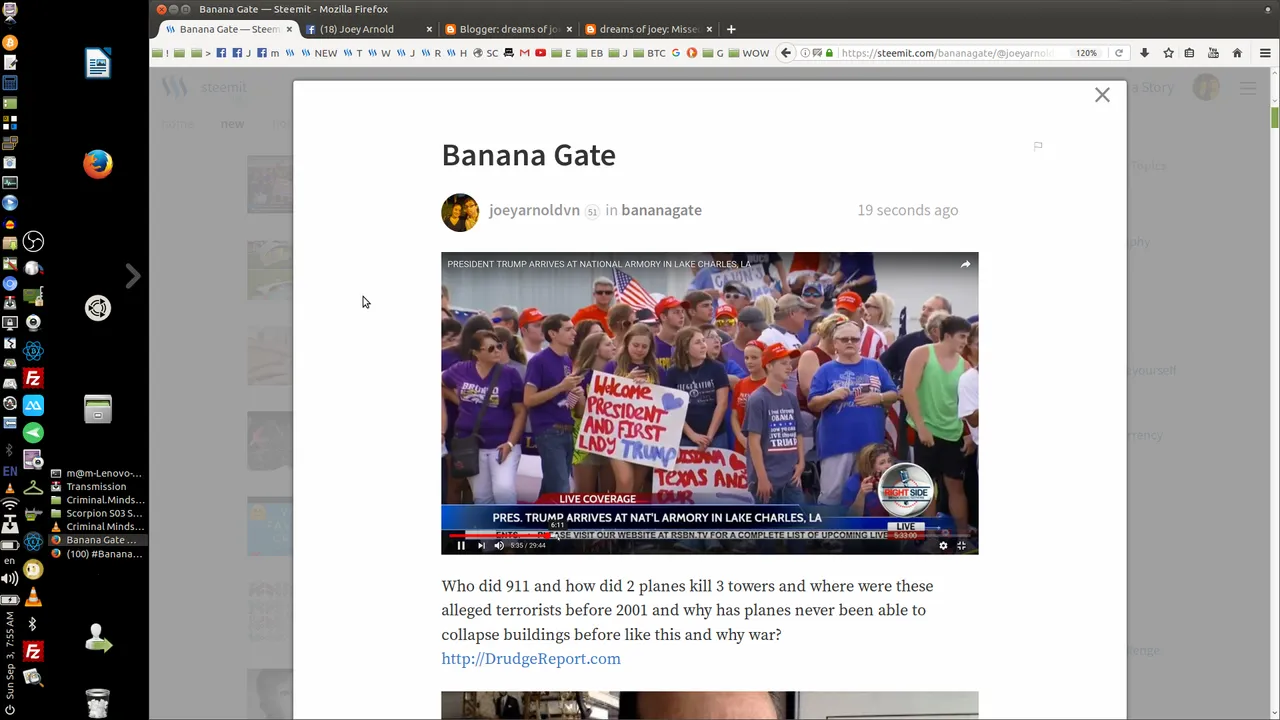Click the 19 seconds ago timestamp
Image resolution: width=1280 pixels, height=720 pixels.
tap(907, 210)
